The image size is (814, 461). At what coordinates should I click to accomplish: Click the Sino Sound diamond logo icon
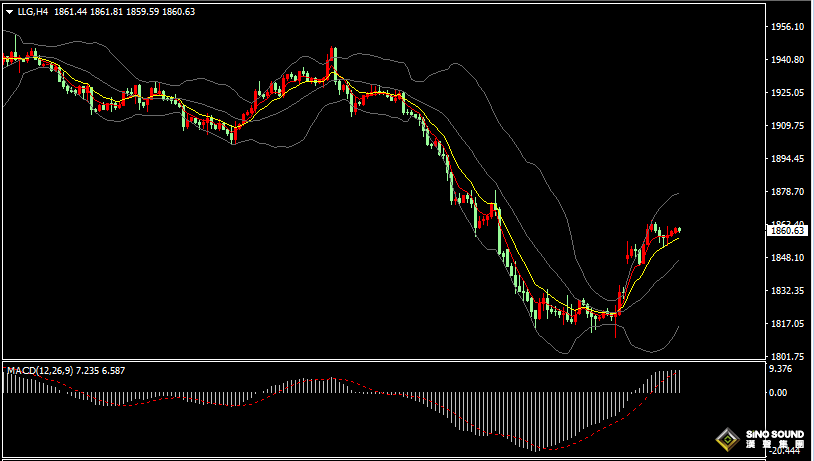(x=727, y=438)
